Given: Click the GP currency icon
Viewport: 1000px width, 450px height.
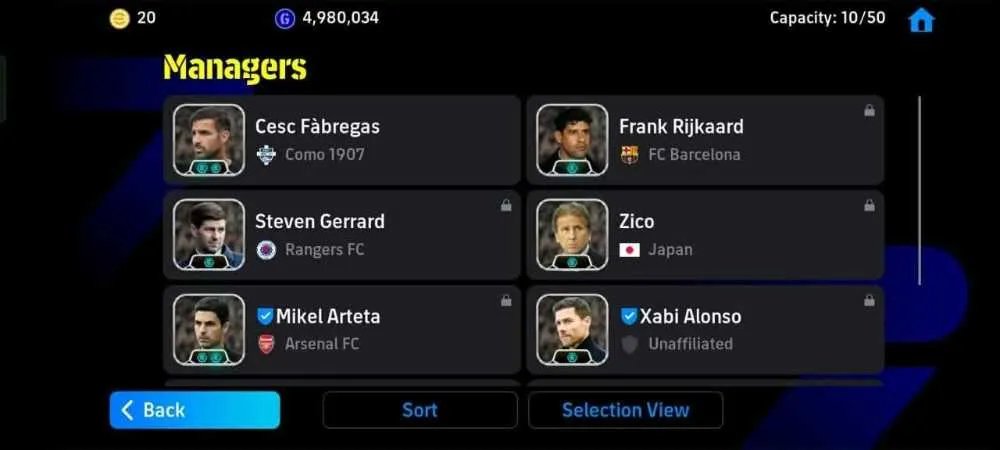Looking at the screenshot, I should point(284,18).
